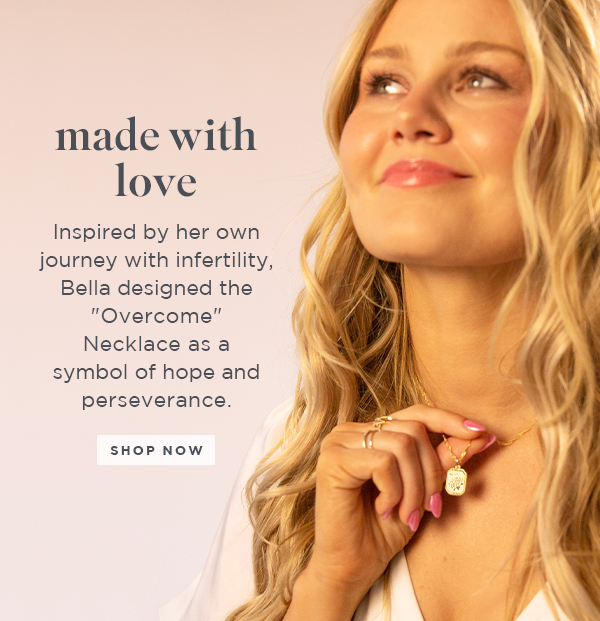Click the "Overcome" necklace name text

pyautogui.click(x=156, y=316)
